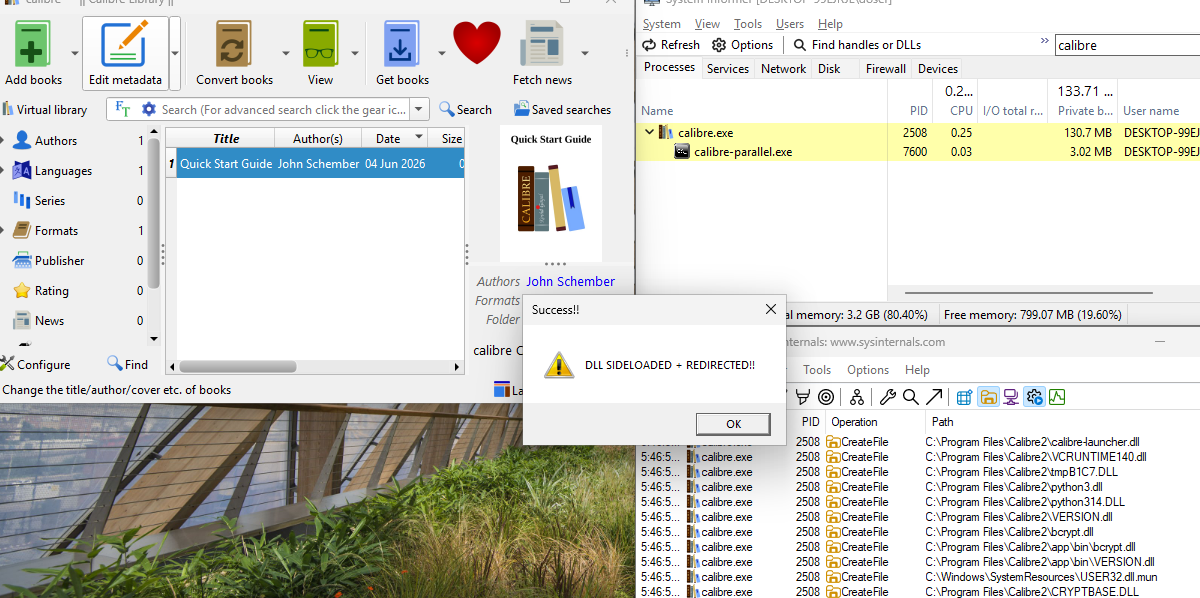Click the System Informer calibre search field

pyautogui.click(x=1128, y=45)
